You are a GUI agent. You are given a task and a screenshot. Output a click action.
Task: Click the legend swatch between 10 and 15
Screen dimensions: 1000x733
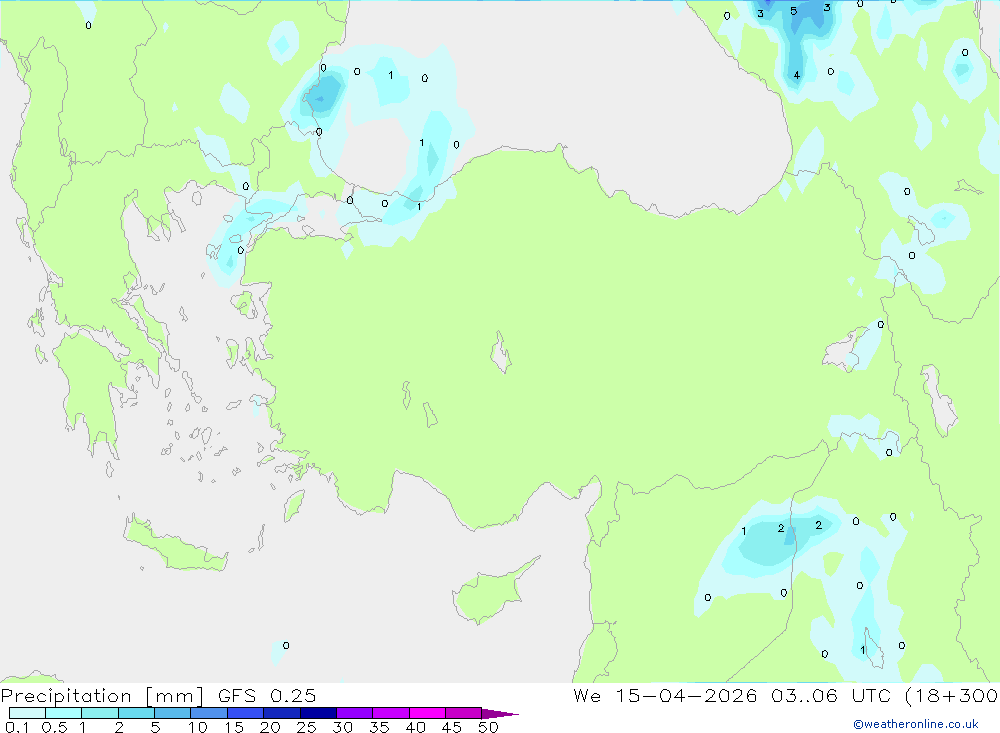209,713
